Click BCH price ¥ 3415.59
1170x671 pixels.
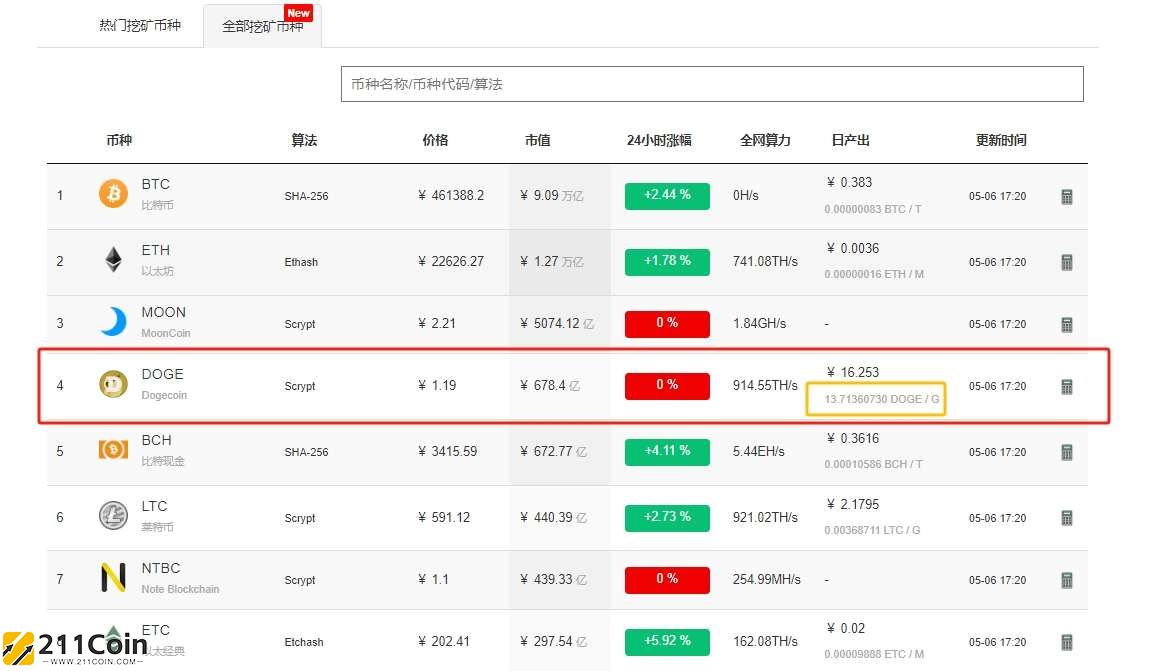(448, 452)
